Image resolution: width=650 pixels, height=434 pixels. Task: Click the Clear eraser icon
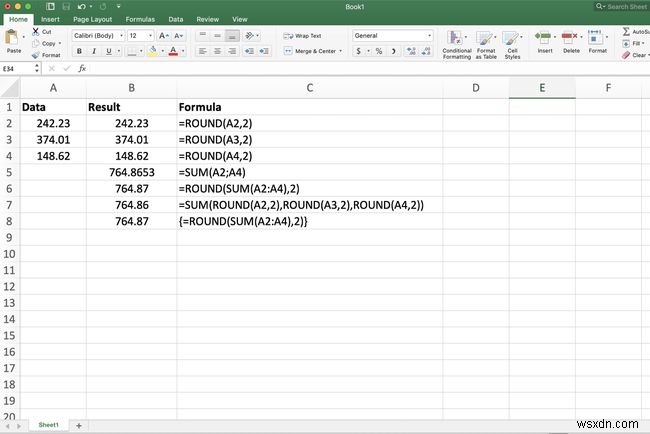click(x=626, y=55)
